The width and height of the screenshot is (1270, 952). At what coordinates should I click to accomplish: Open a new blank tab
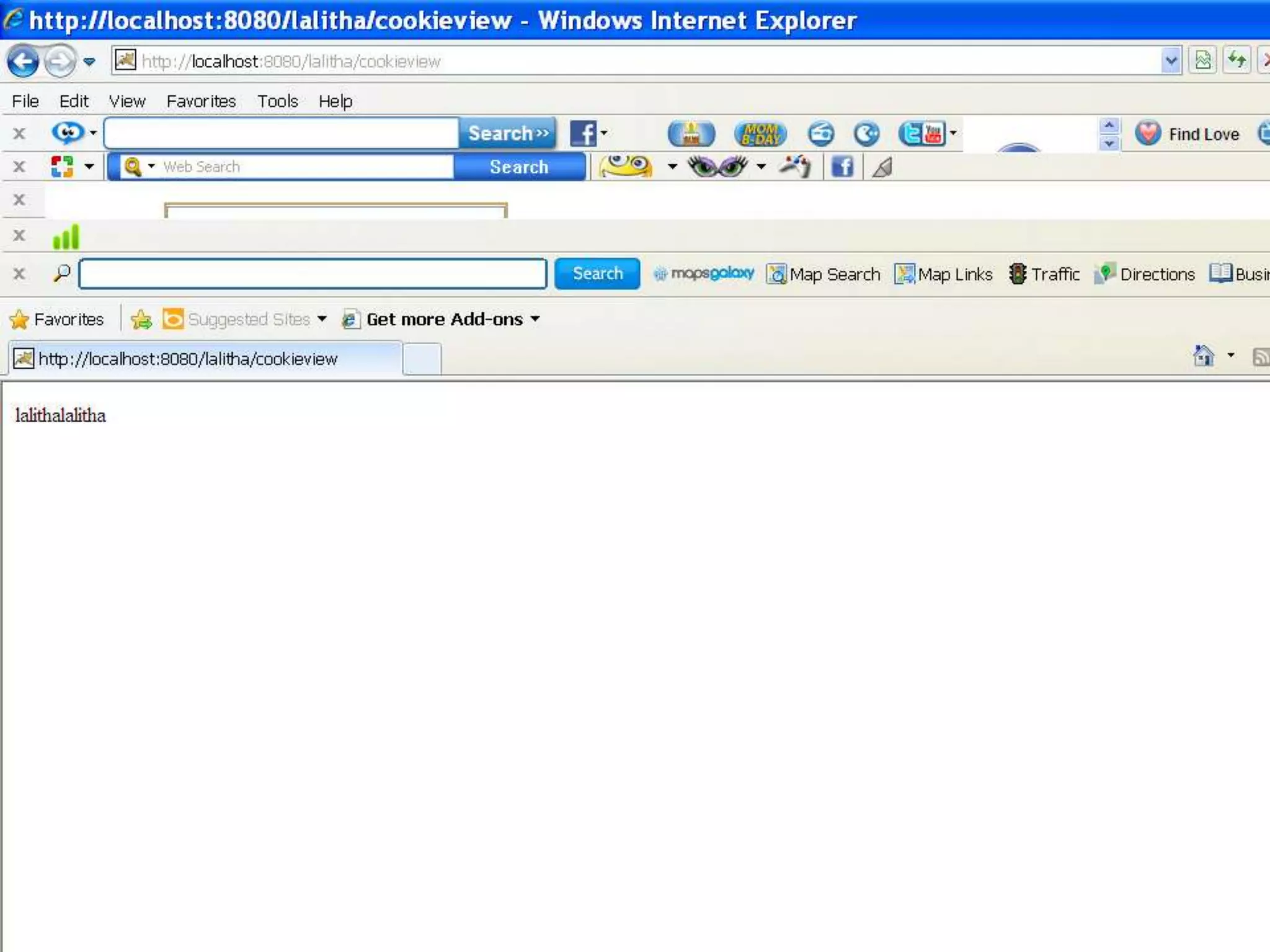pos(422,359)
